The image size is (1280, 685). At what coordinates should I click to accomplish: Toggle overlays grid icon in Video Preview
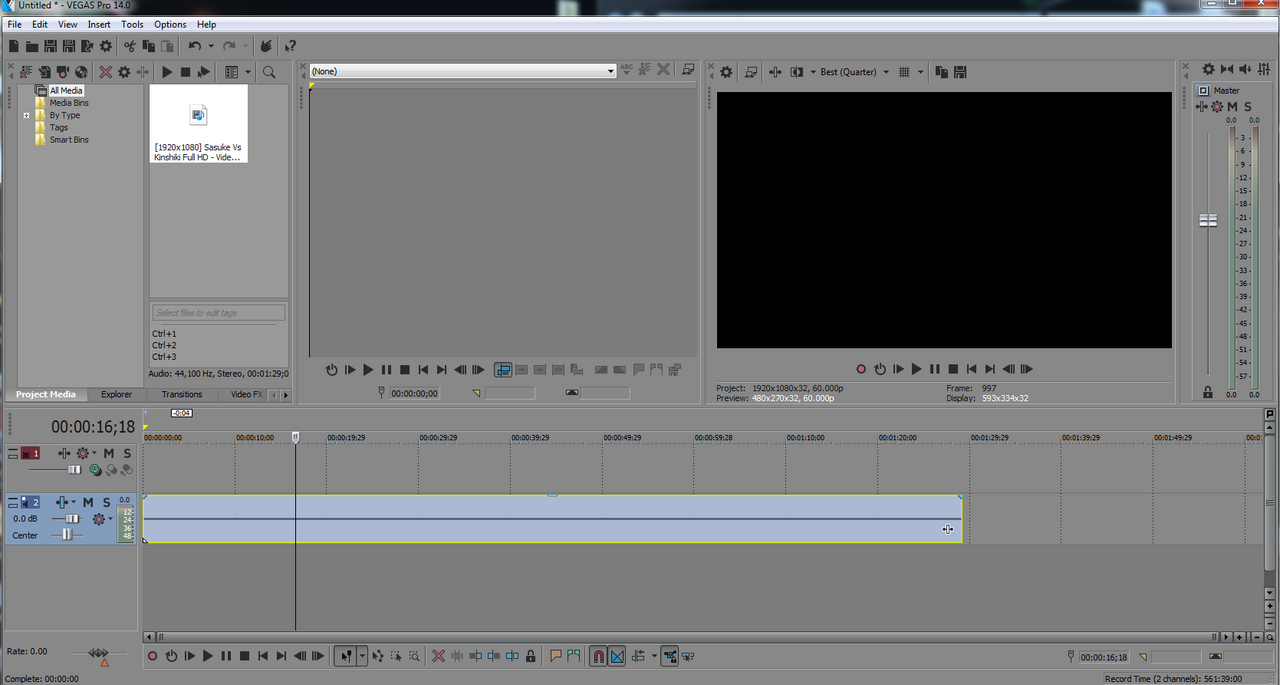904,72
